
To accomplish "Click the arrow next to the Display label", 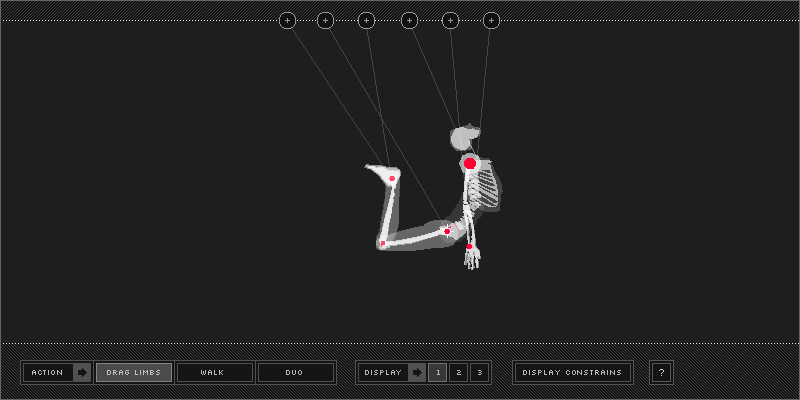I will click(417, 372).
